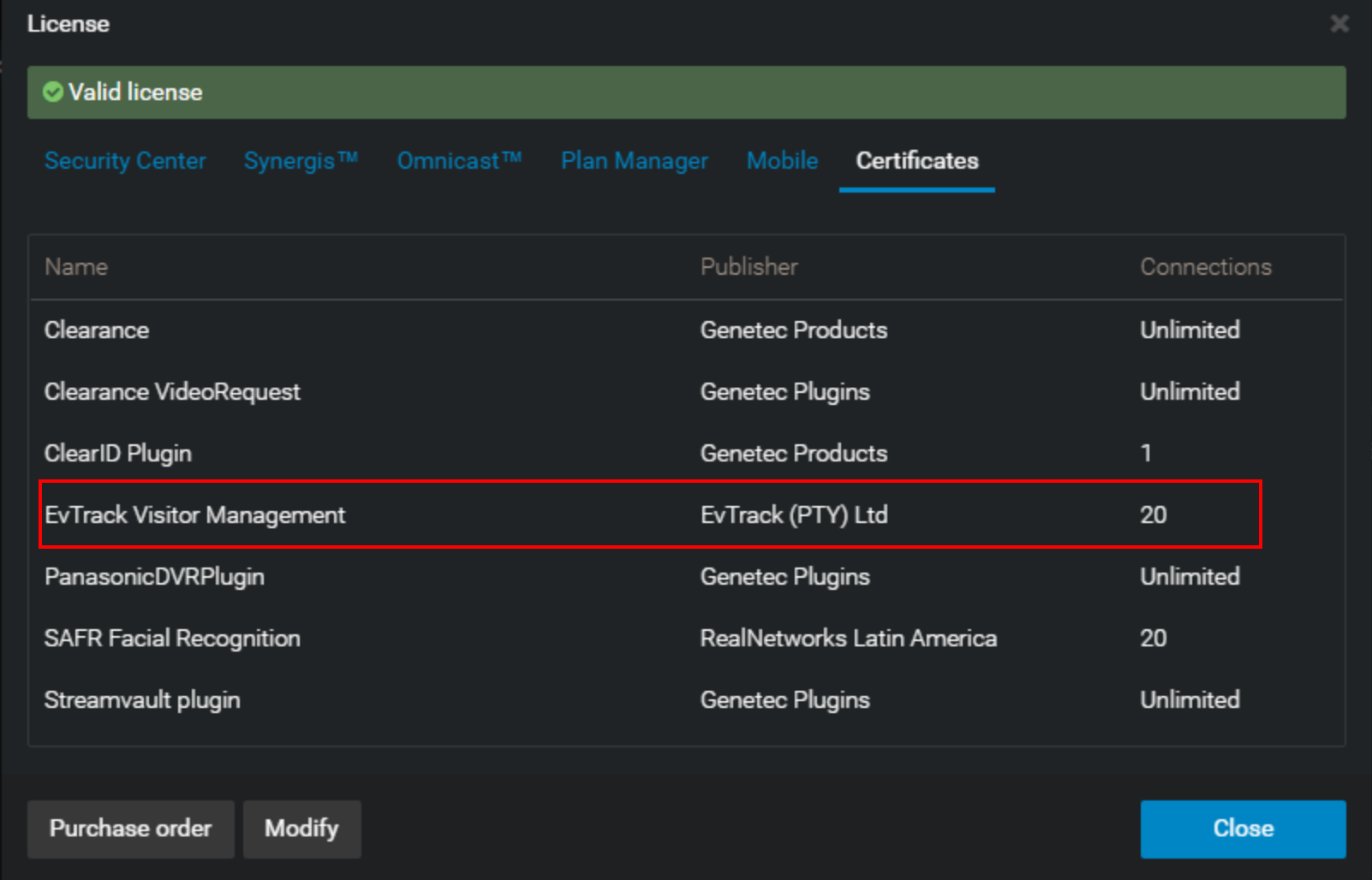The height and width of the screenshot is (880, 1372).
Task: Select the SAFR Facial Recognition row
Action: pos(687,639)
